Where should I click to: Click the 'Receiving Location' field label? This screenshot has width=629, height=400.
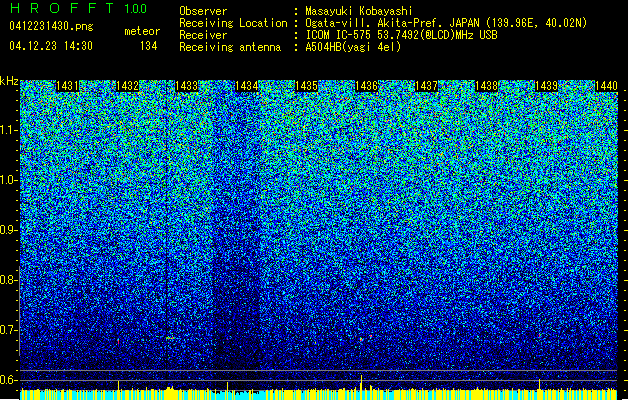(x=233, y=23)
